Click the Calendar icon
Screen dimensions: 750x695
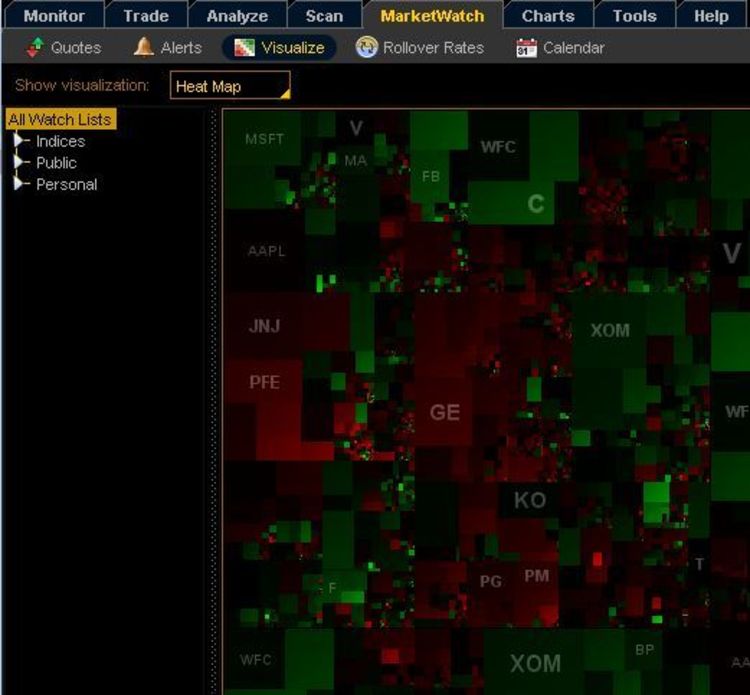(527, 48)
